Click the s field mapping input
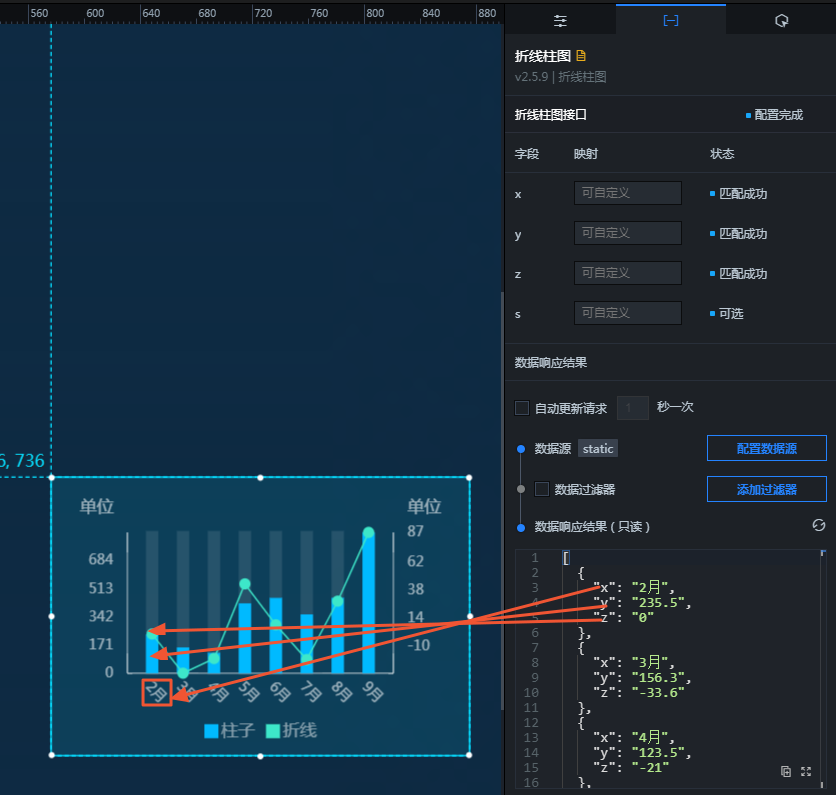836x795 pixels. tap(628, 313)
